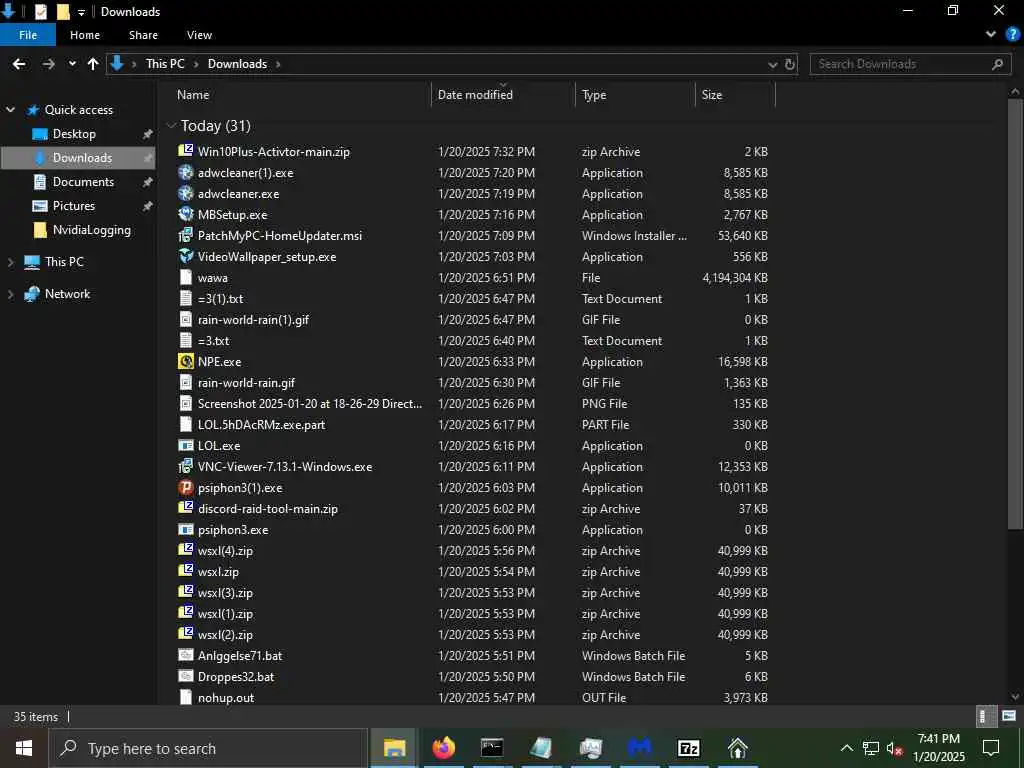Open the Windows Start menu
Image resolution: width=1024 pixels, height=768 pixels.
coord(24,748)
